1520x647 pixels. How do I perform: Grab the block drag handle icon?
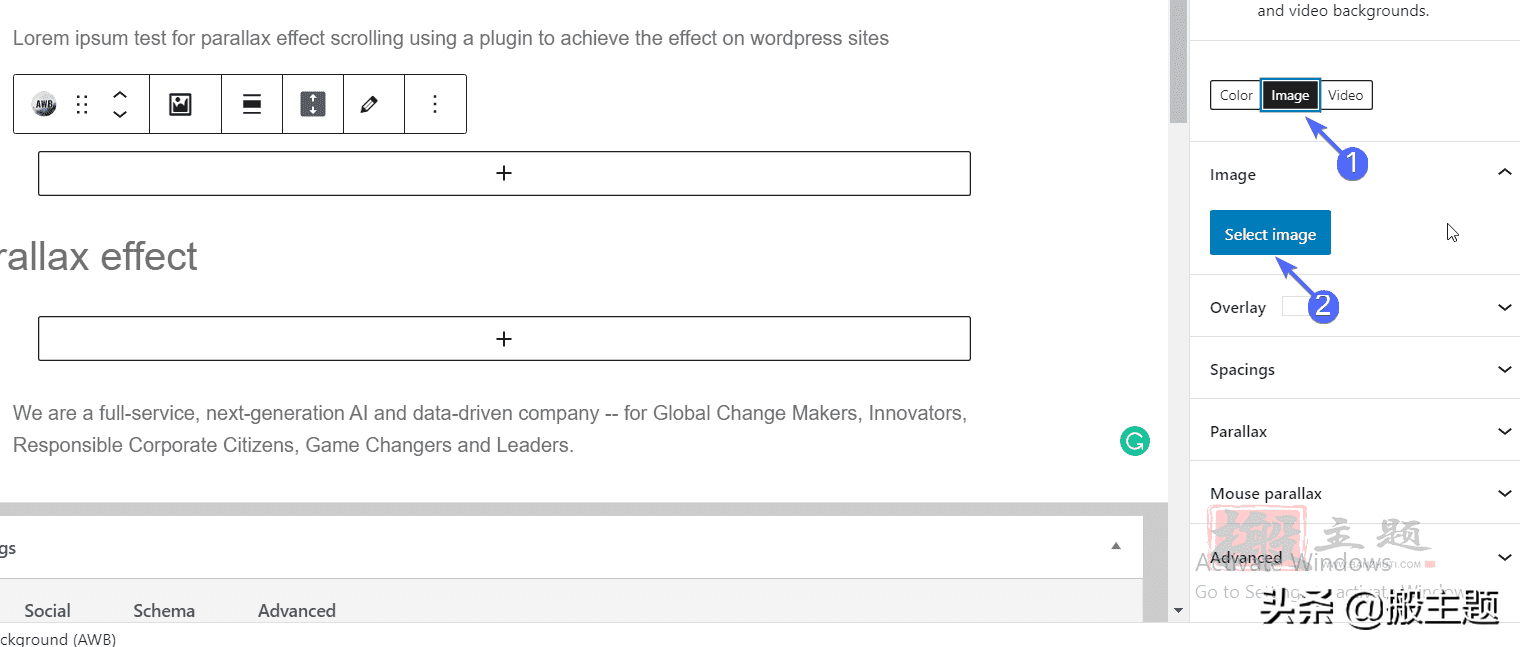(83, 104)
